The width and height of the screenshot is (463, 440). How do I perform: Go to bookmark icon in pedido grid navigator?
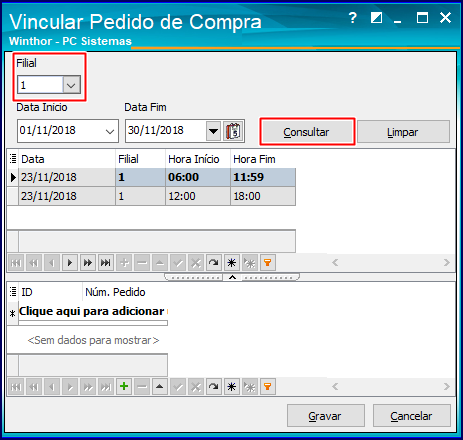coord(250,386)
